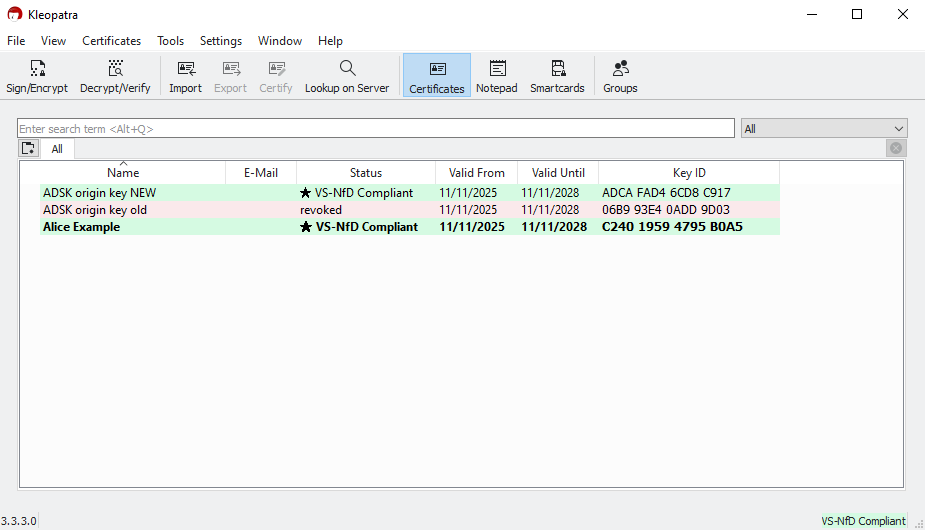Select the All tab
The image size is (925, 530).
(57, 149)
